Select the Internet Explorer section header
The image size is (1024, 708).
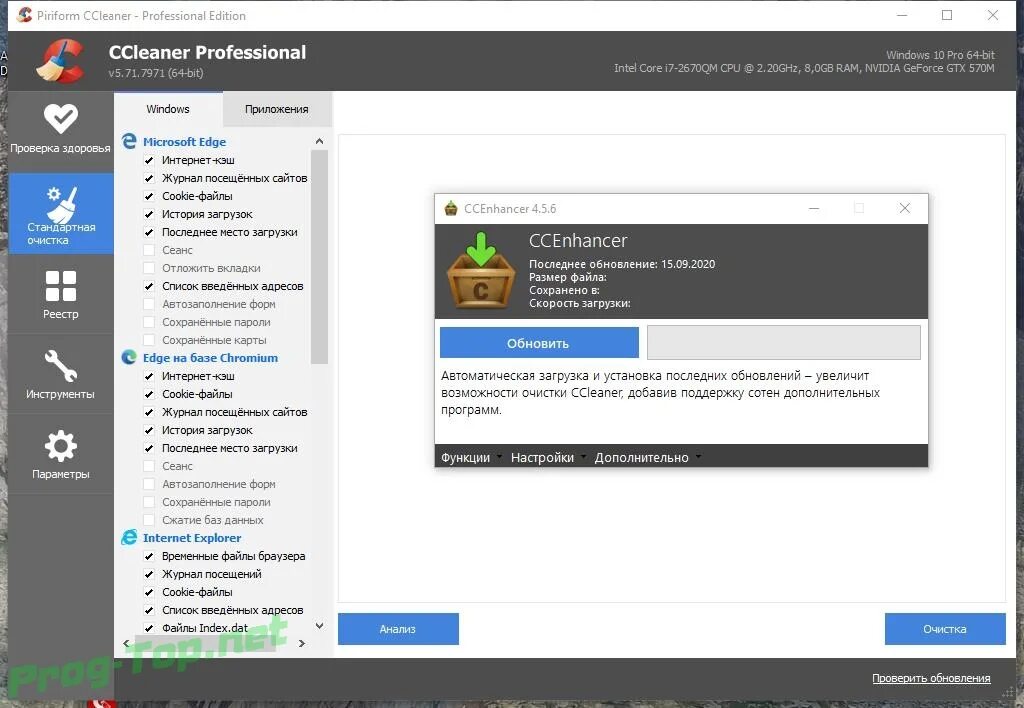[x=192, y=538]
